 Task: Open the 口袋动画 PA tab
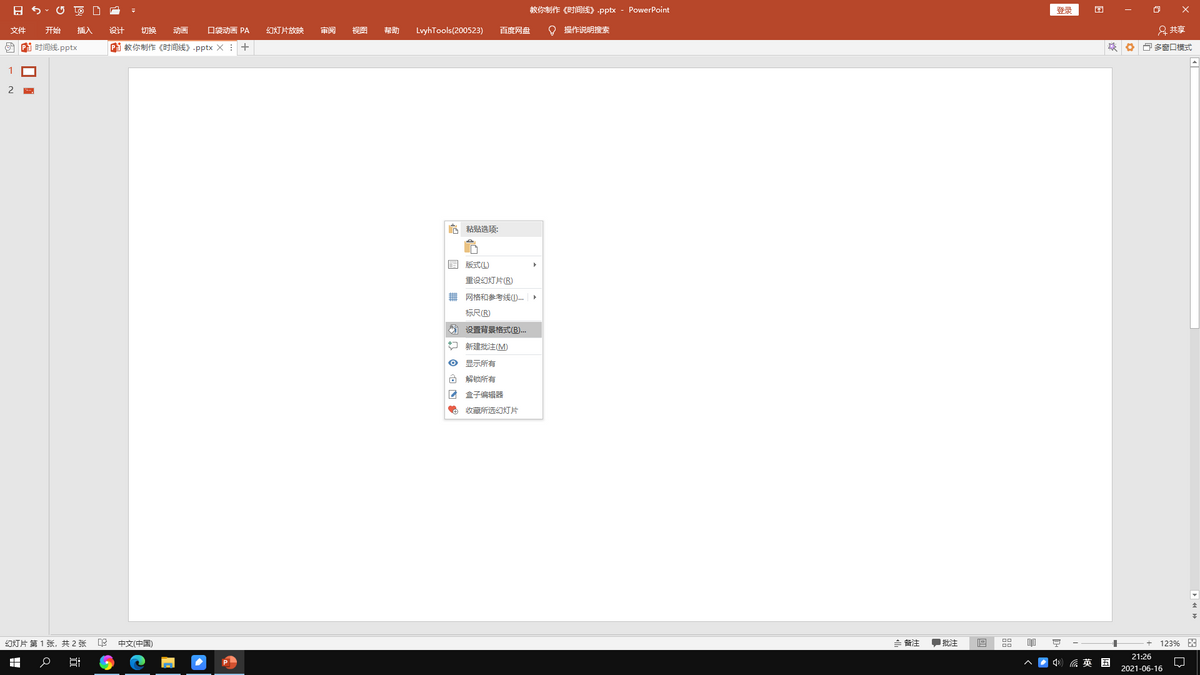[228, 30]
